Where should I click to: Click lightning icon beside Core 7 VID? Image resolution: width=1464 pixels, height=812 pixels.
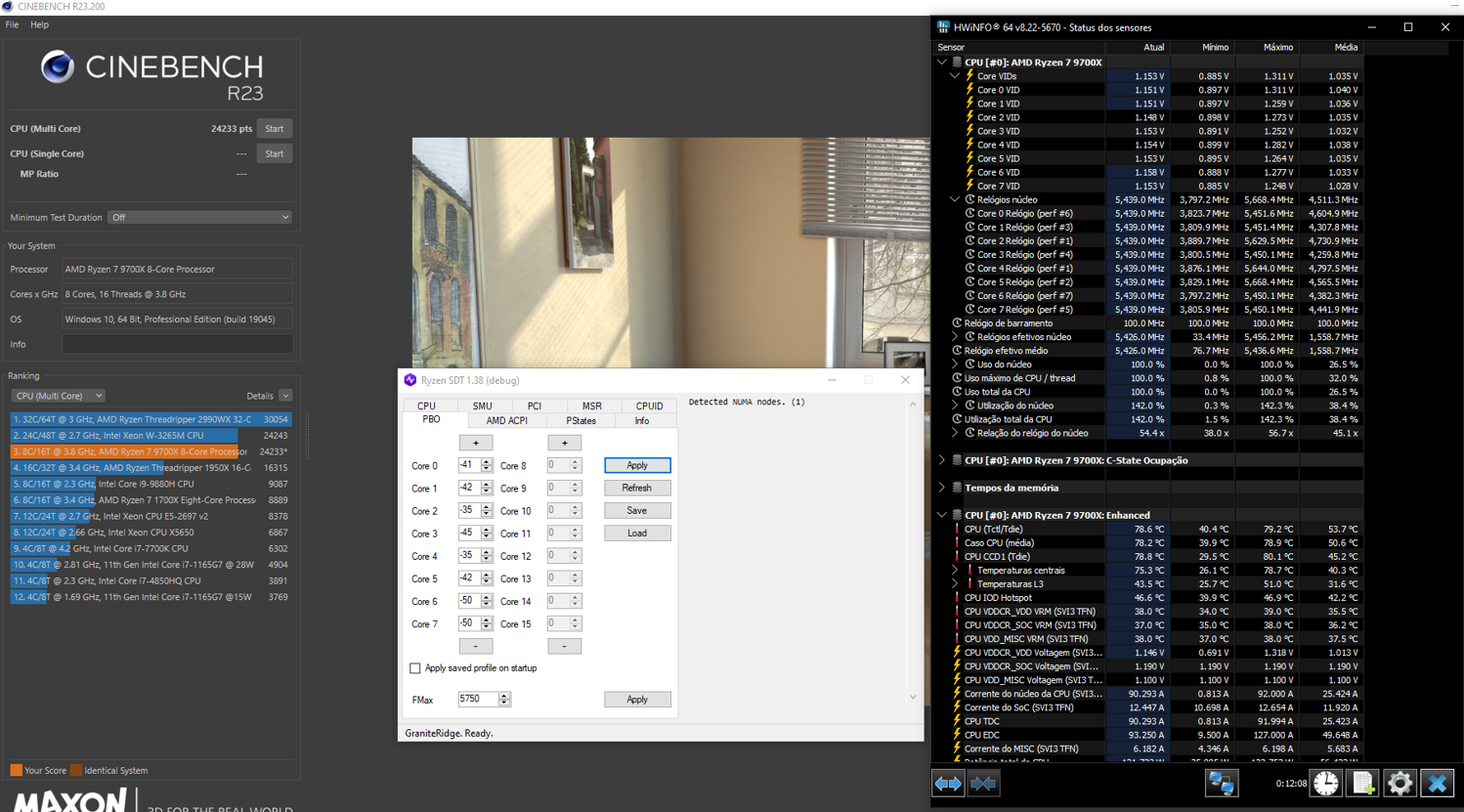point(969,186)
